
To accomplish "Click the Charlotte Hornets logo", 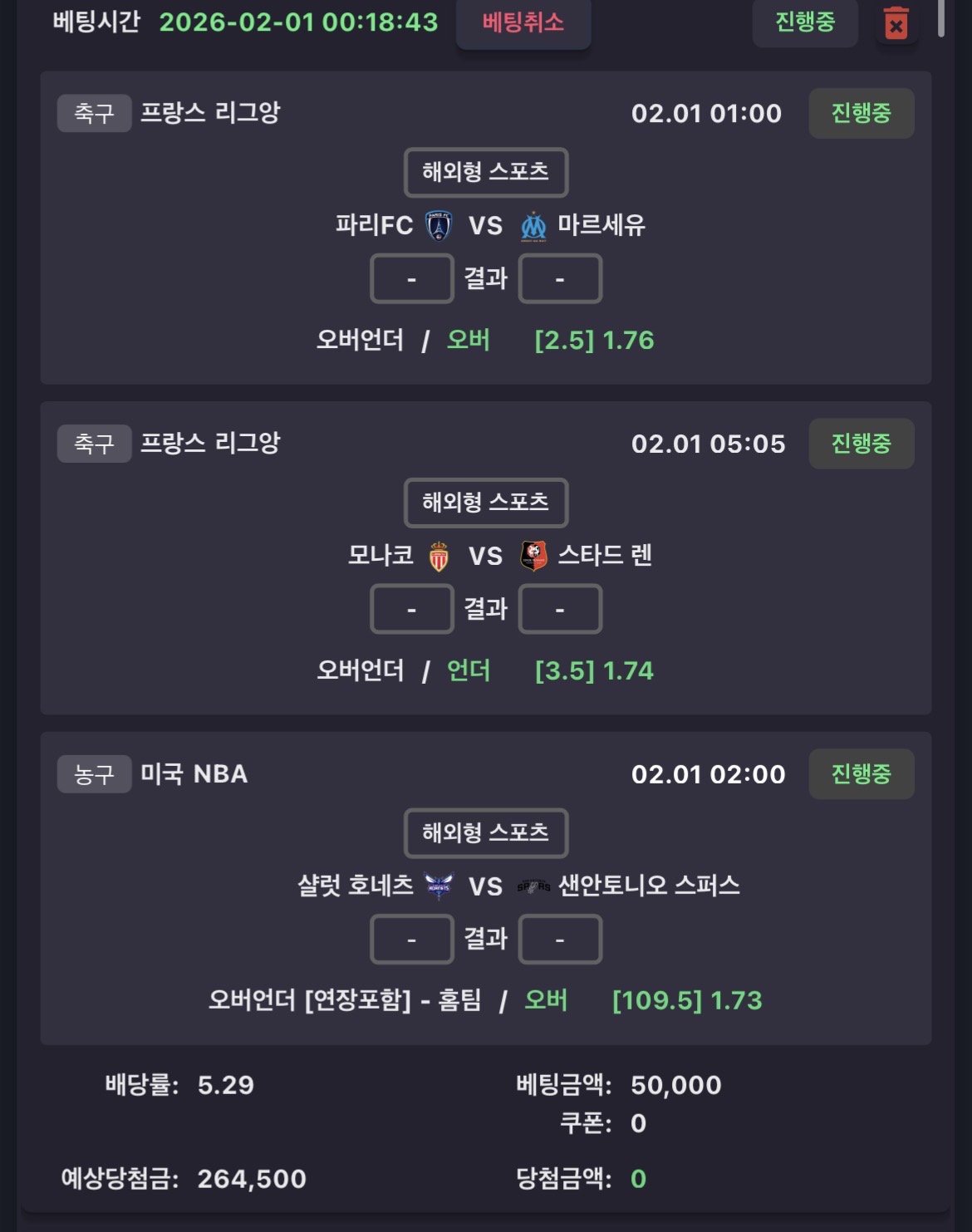I will click(439, 886).
